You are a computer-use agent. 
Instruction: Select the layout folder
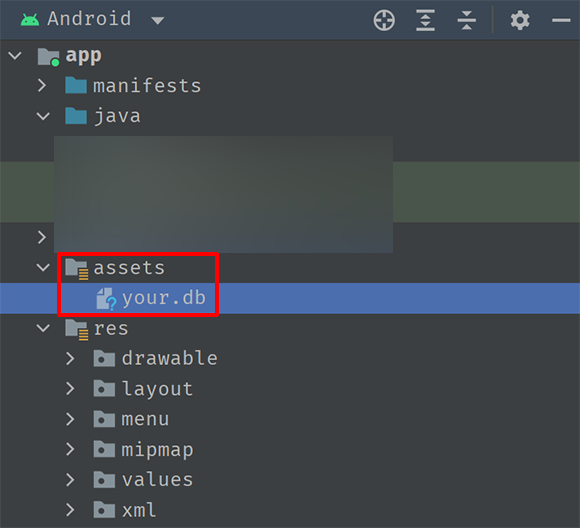[x=157, y=389]
